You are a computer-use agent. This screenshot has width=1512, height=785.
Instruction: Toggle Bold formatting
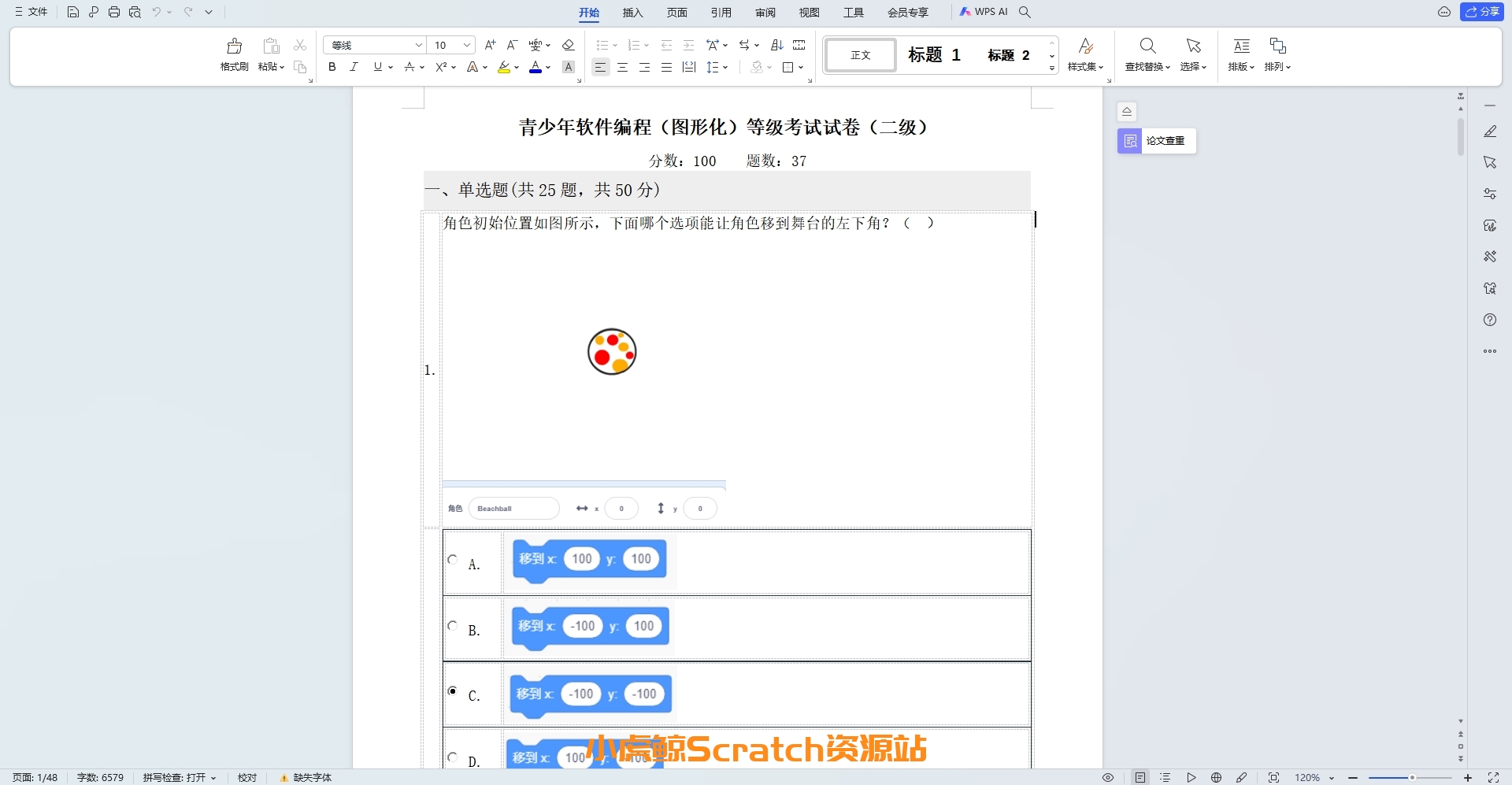(x=332, y=67)
